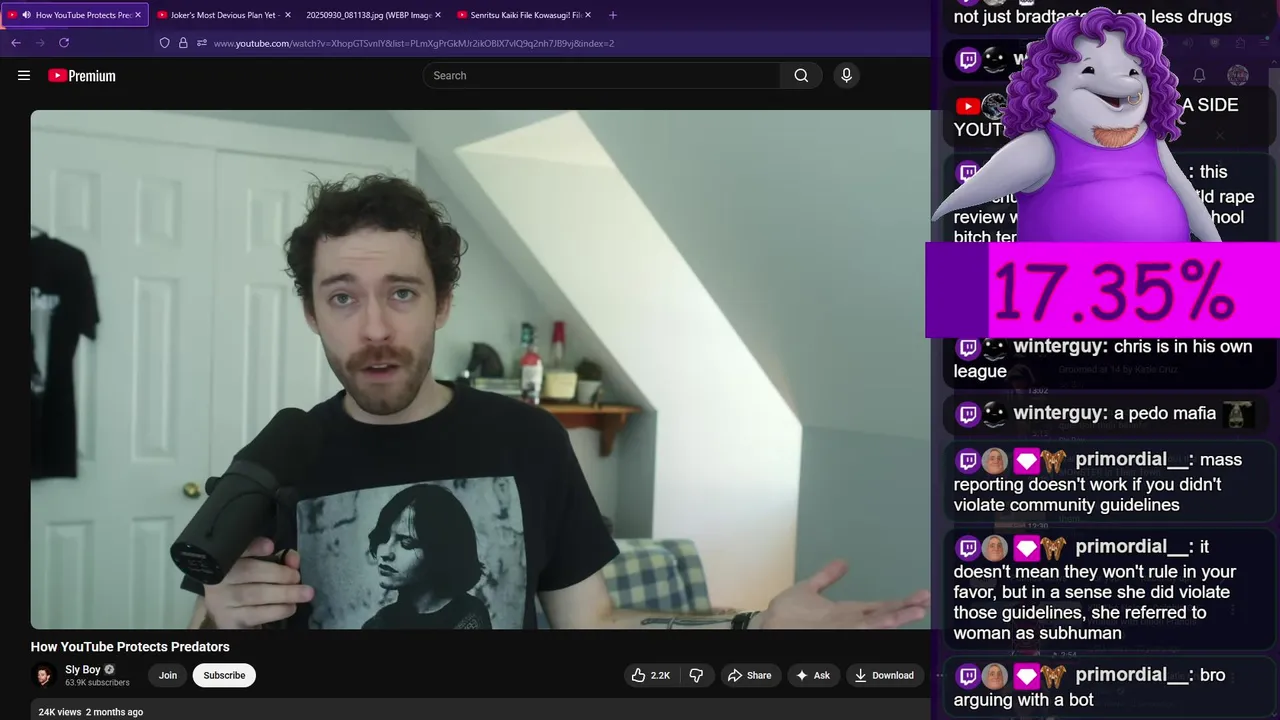Open tracking protection shield icon
This screenshot has width=1280, height=720.
coord(165,43)
